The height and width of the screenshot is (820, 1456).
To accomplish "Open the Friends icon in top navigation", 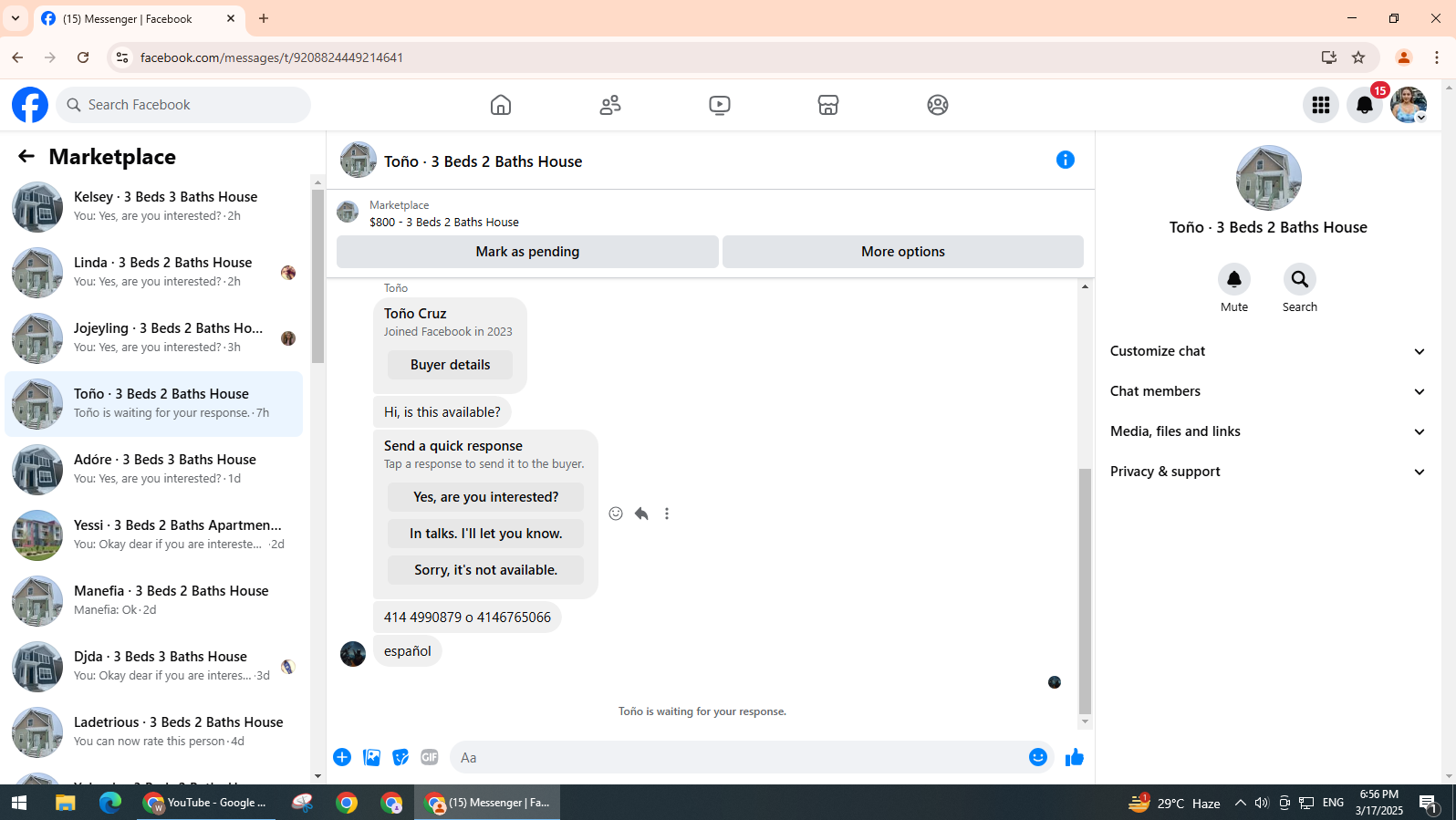I will 610,105.
